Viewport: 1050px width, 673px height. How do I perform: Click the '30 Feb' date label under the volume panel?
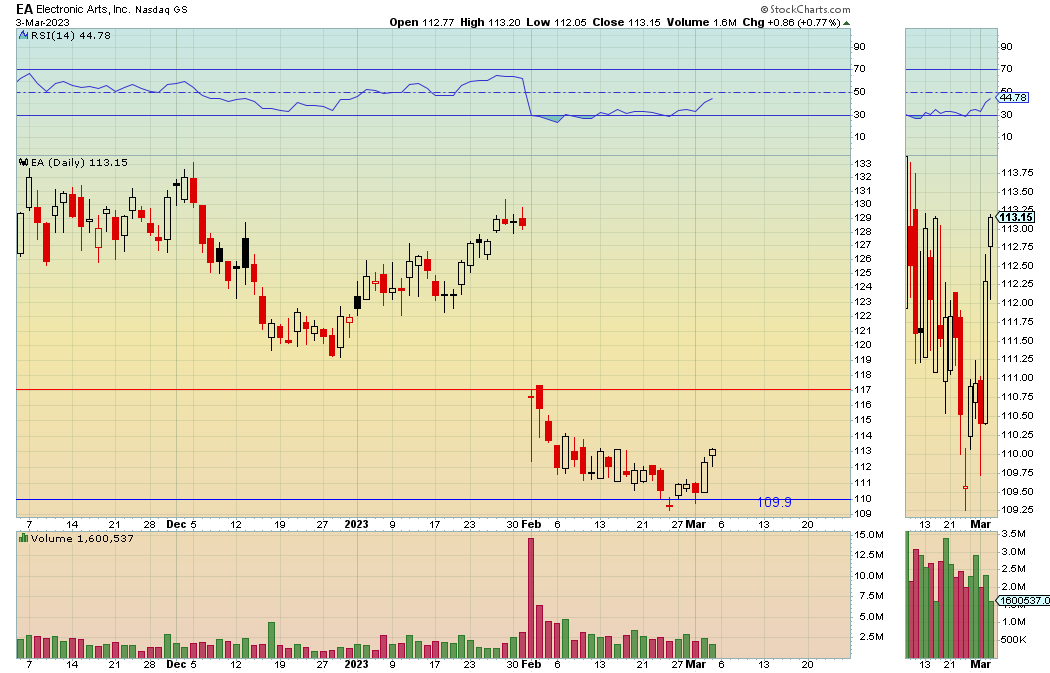[524, 664]
